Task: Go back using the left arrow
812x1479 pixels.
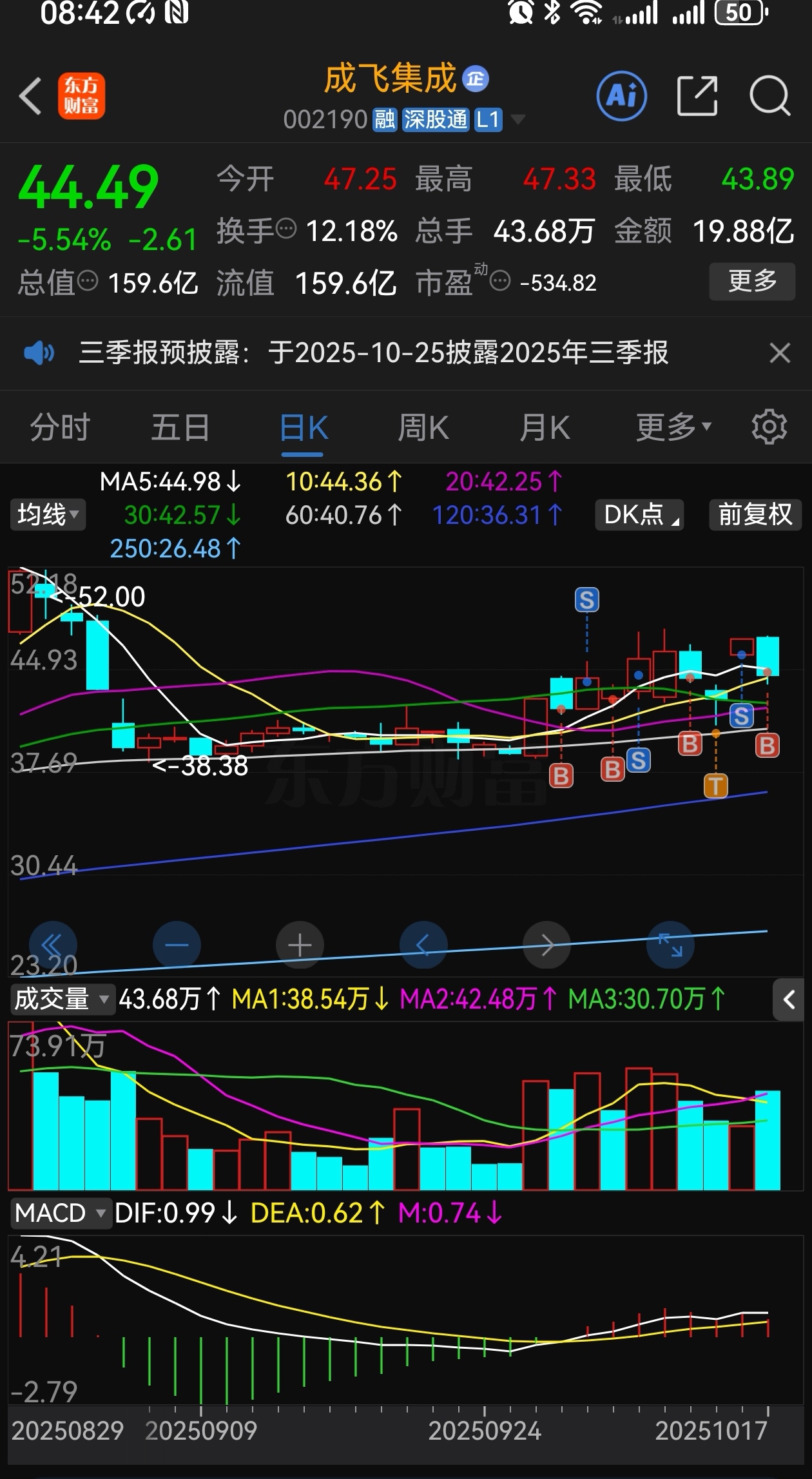Action: (30, 97)
